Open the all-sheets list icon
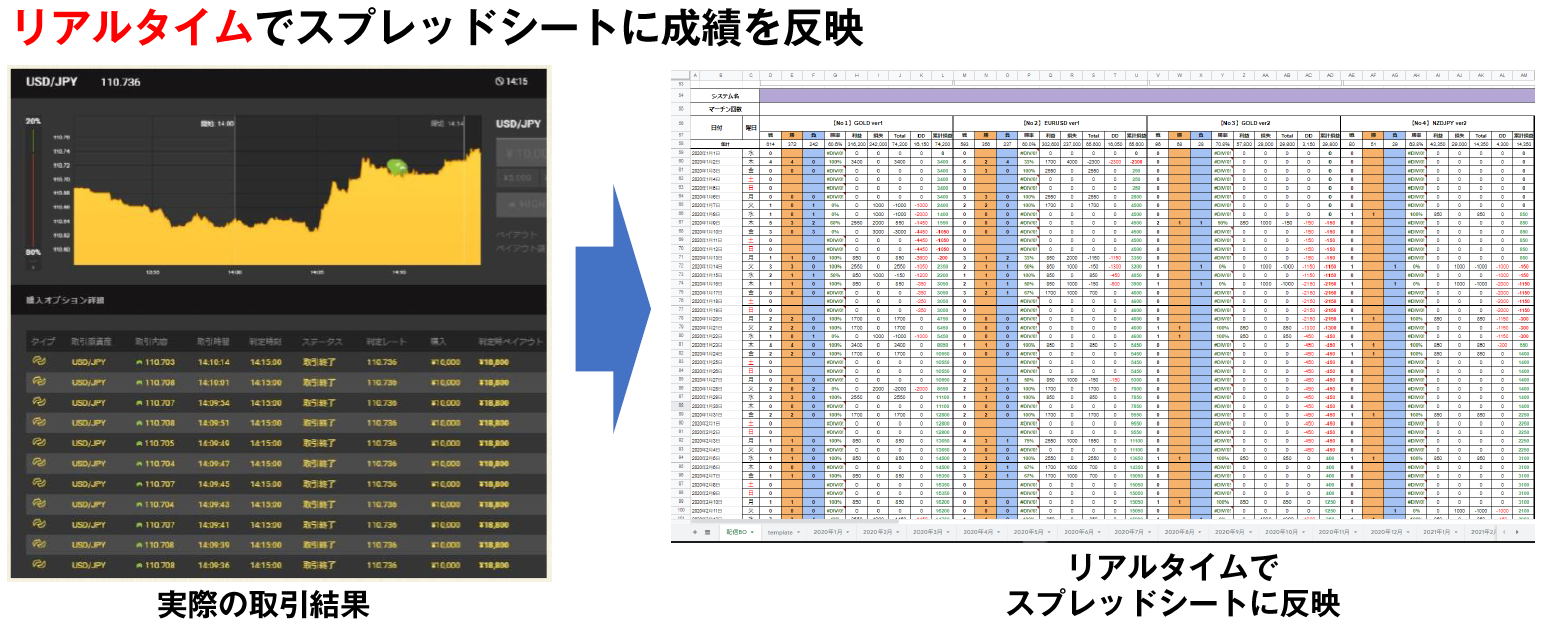This screenshot has width=1550, height=627. [710, 533]
